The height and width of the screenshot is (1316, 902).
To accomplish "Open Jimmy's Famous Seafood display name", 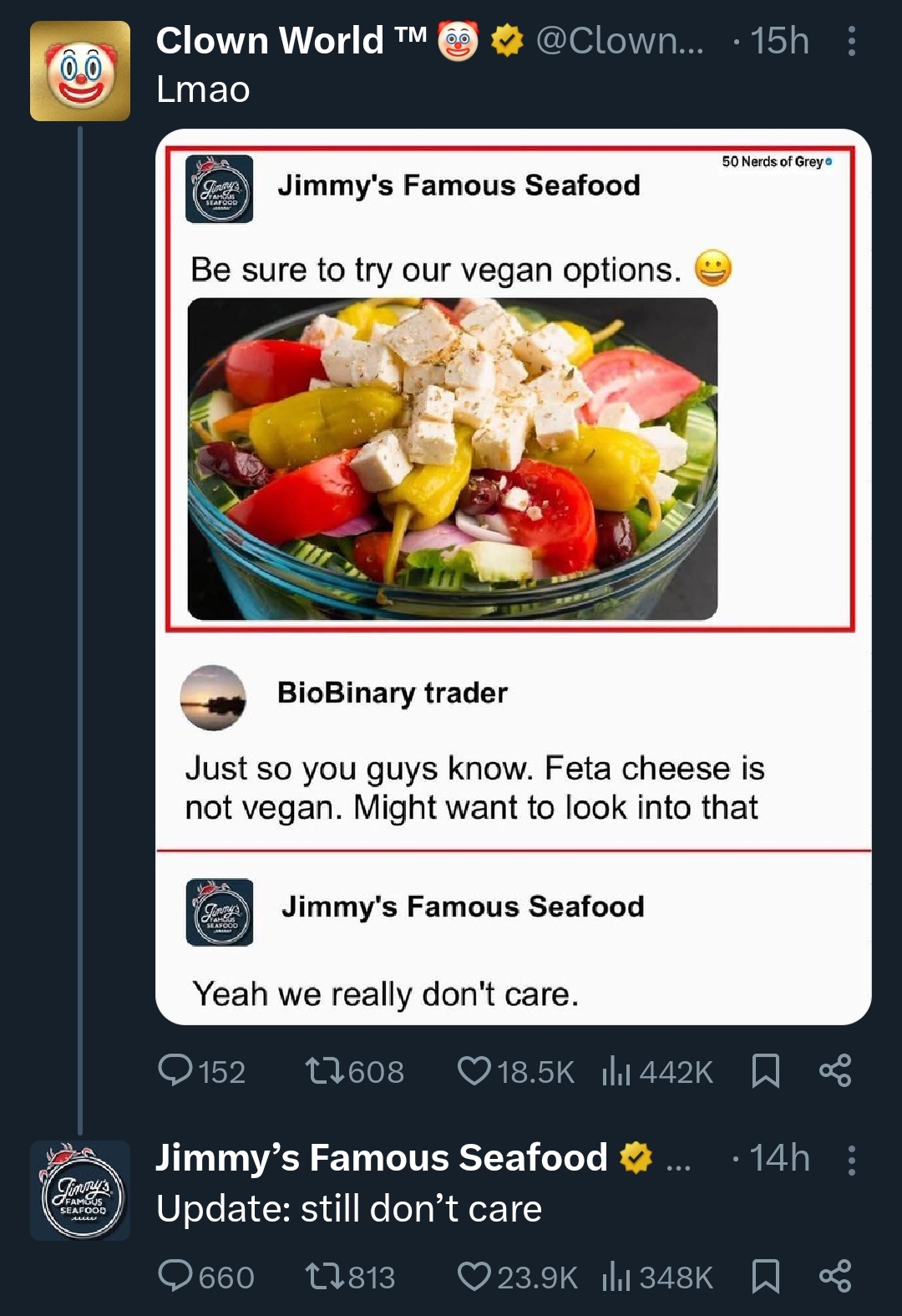I will 382,1158.
